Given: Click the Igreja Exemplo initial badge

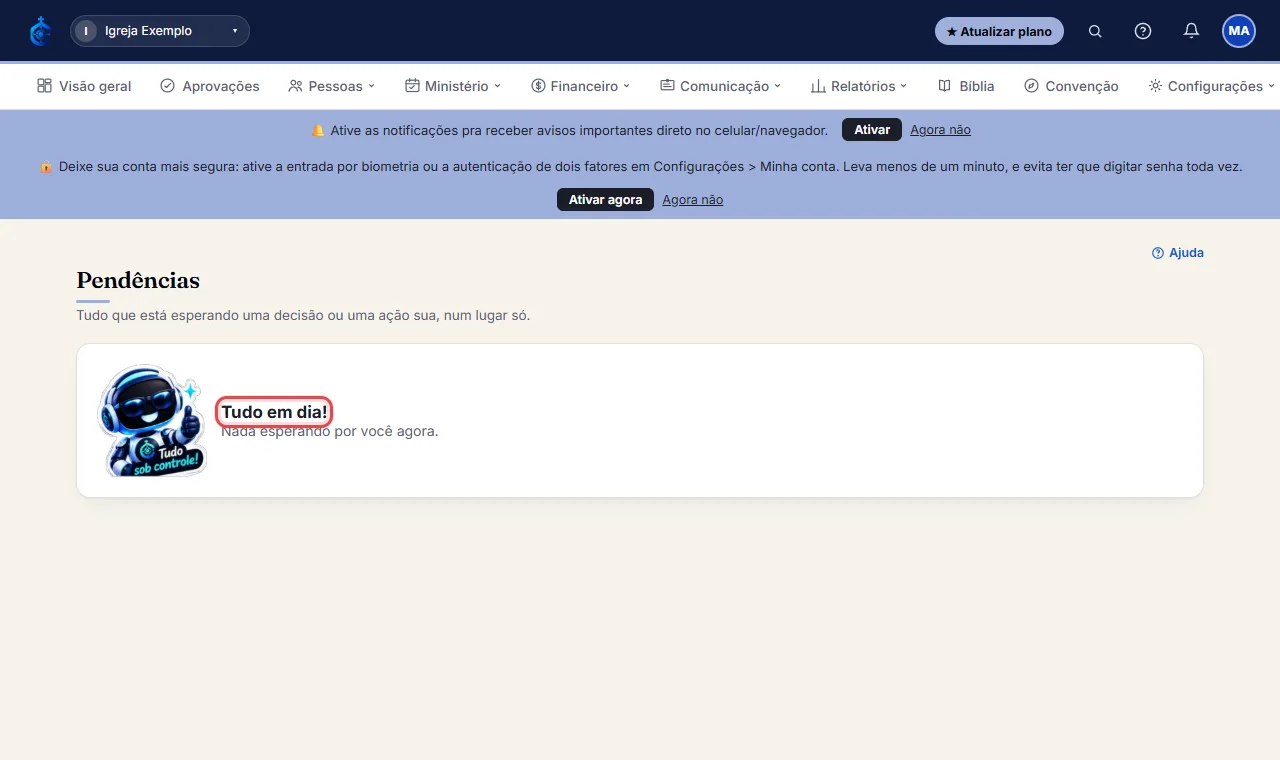Looking at the screenshot, I should [87, 31].
